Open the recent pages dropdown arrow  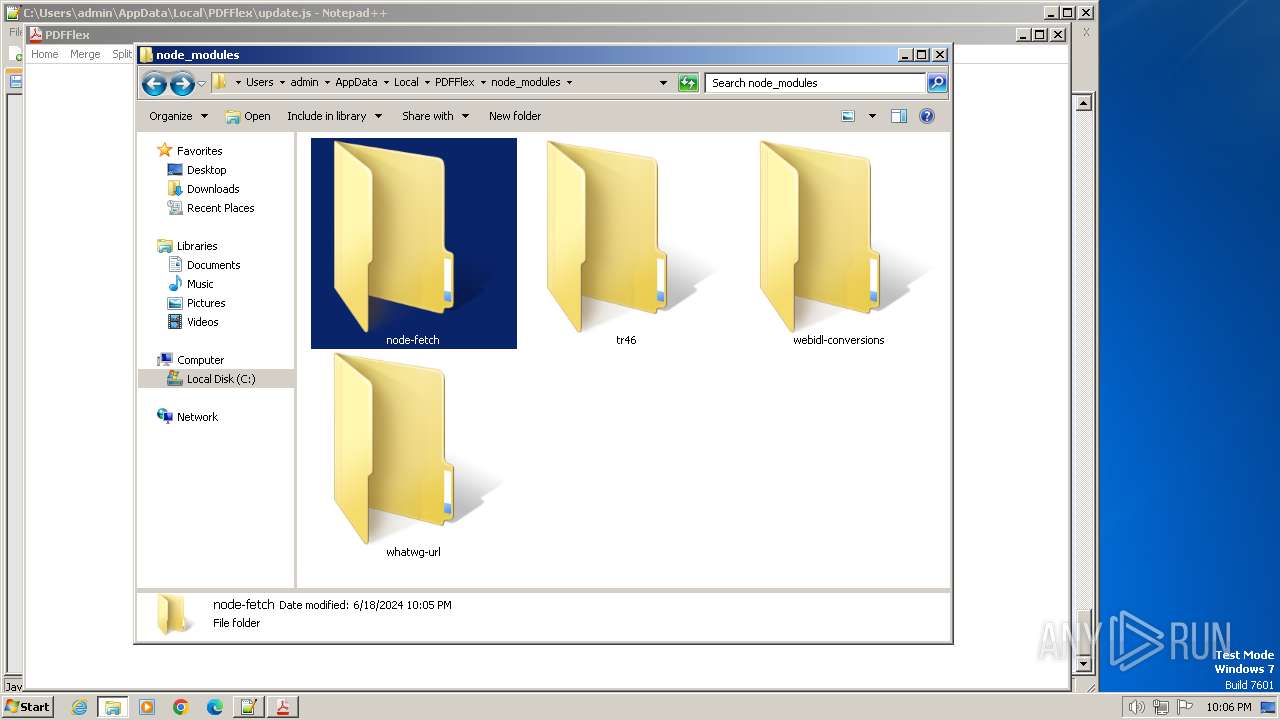(x=202, y=83)
